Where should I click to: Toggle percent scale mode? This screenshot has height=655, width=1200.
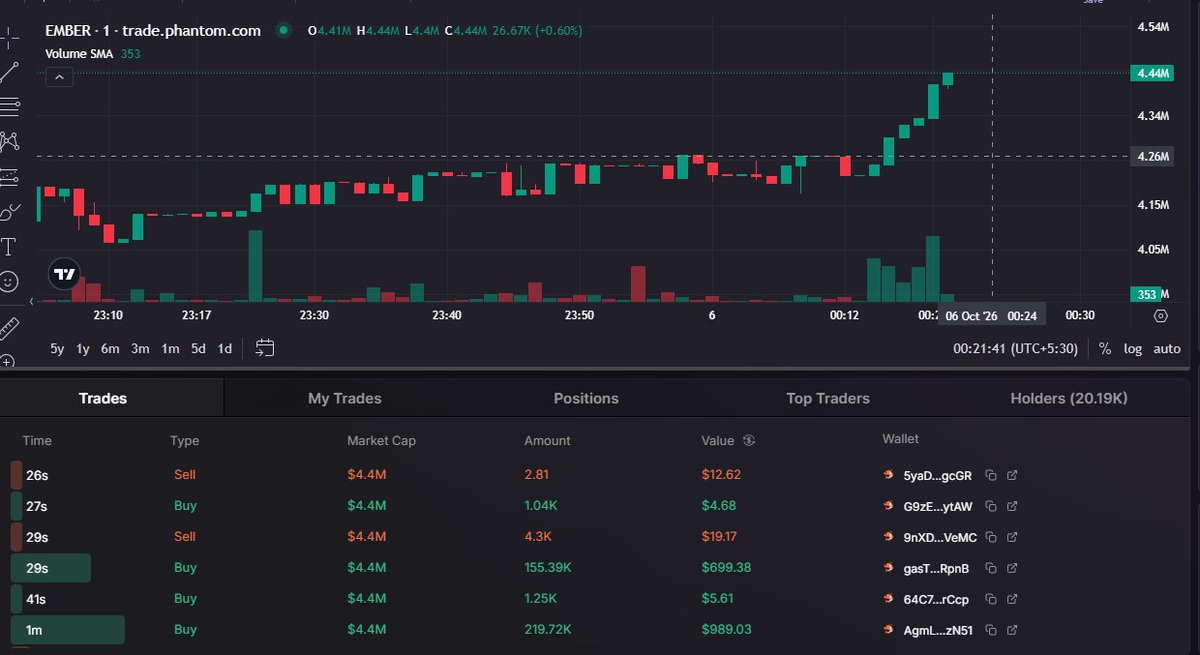click(1105, 349)
